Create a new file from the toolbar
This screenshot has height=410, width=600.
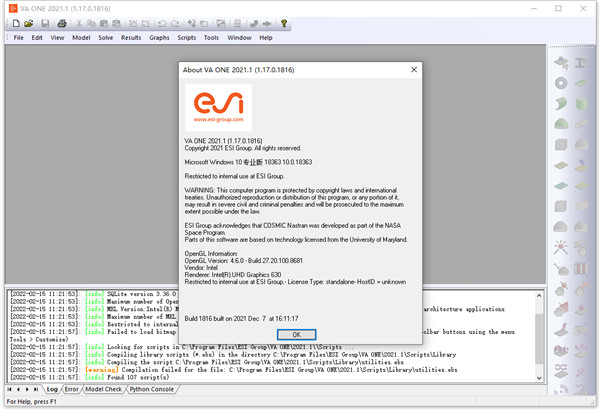click(16, 24)
